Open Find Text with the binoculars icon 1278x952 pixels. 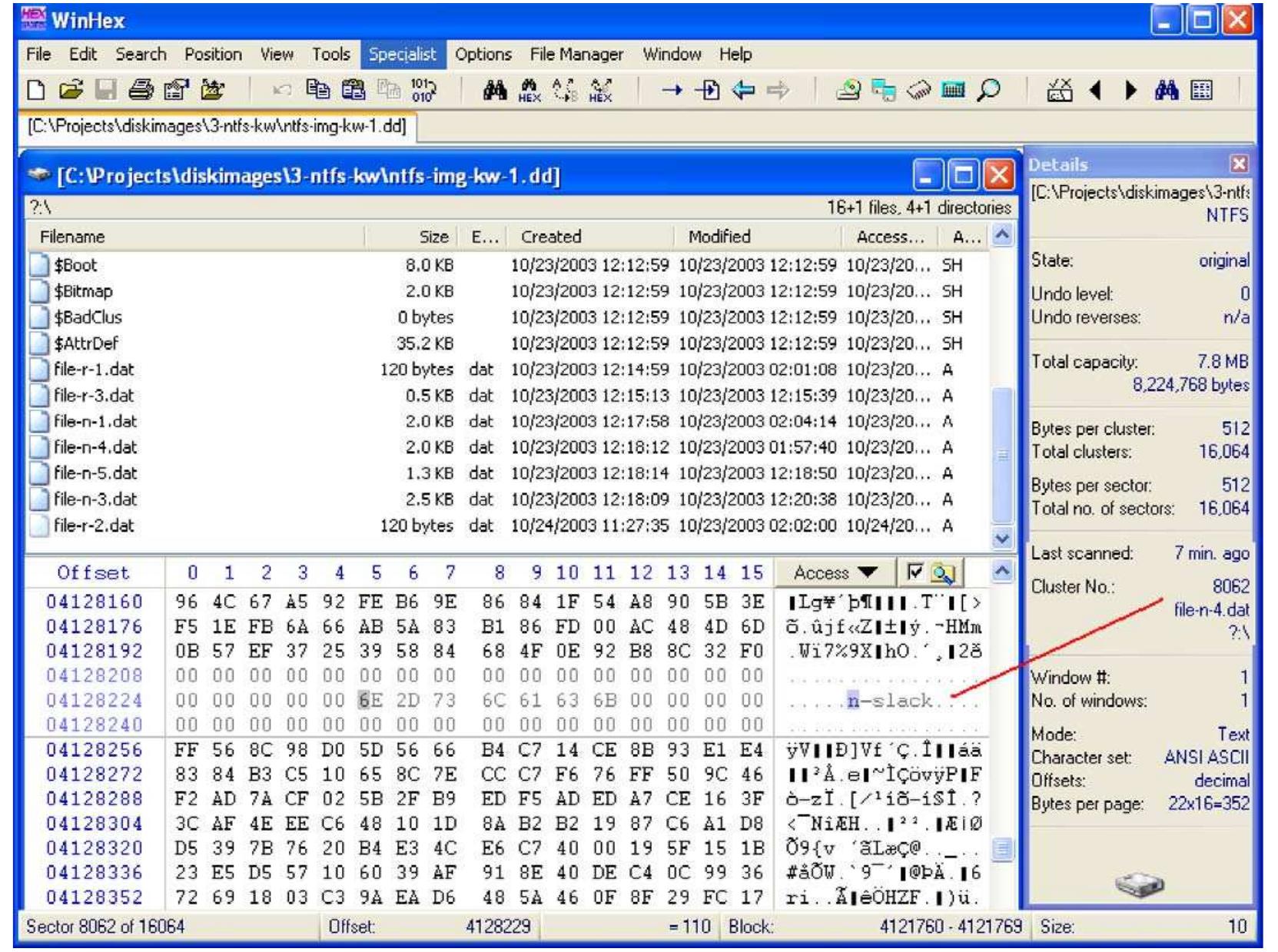496,88
